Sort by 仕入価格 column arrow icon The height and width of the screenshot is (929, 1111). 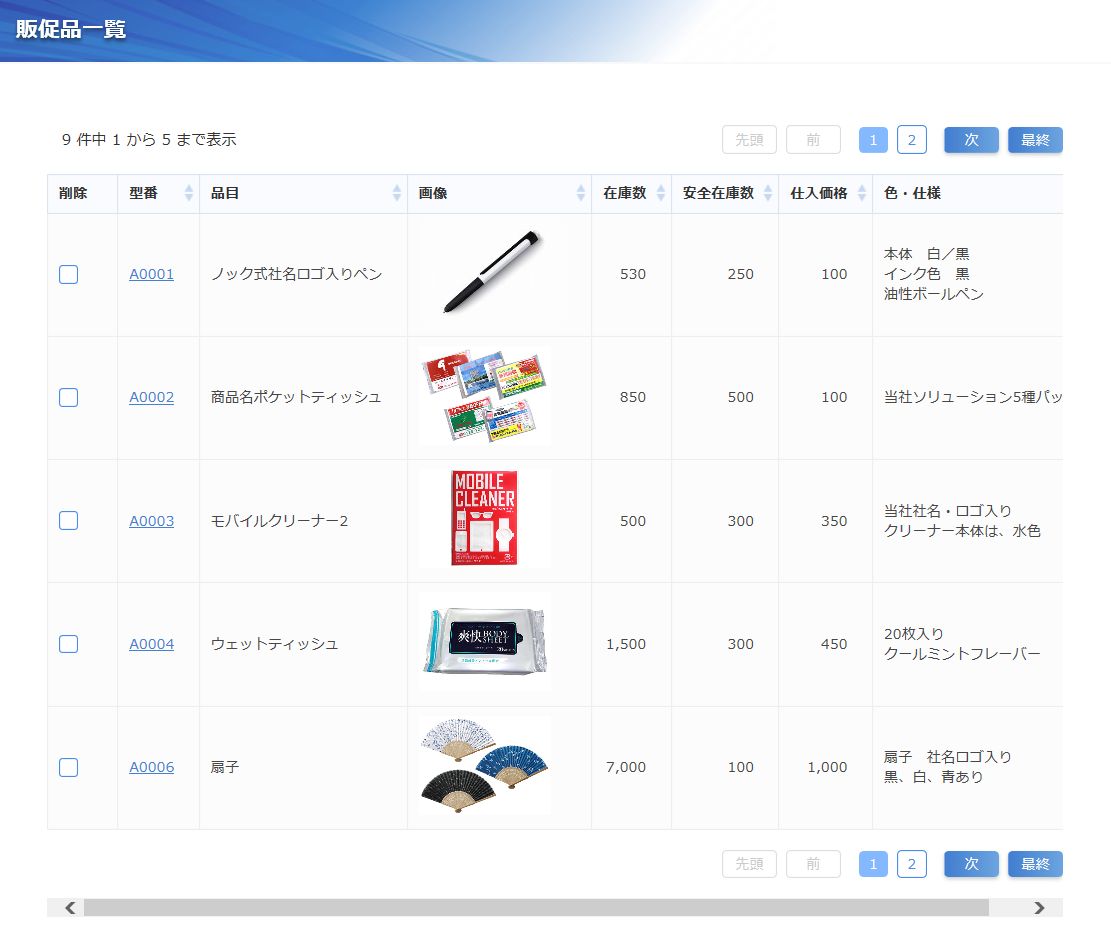coord(862,194)
